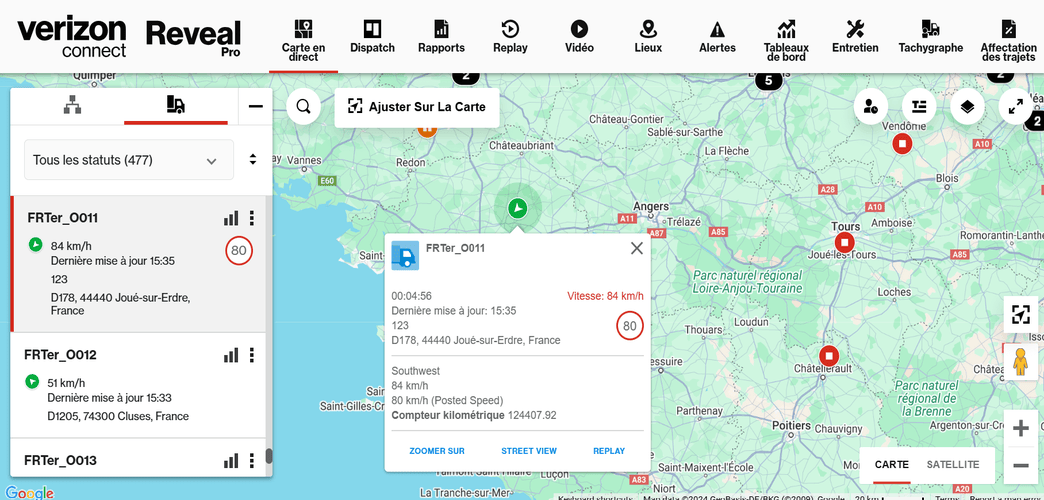Open three-dot menu for FRTer_O013
1044x500 pixels.
[x=252, y=461]
